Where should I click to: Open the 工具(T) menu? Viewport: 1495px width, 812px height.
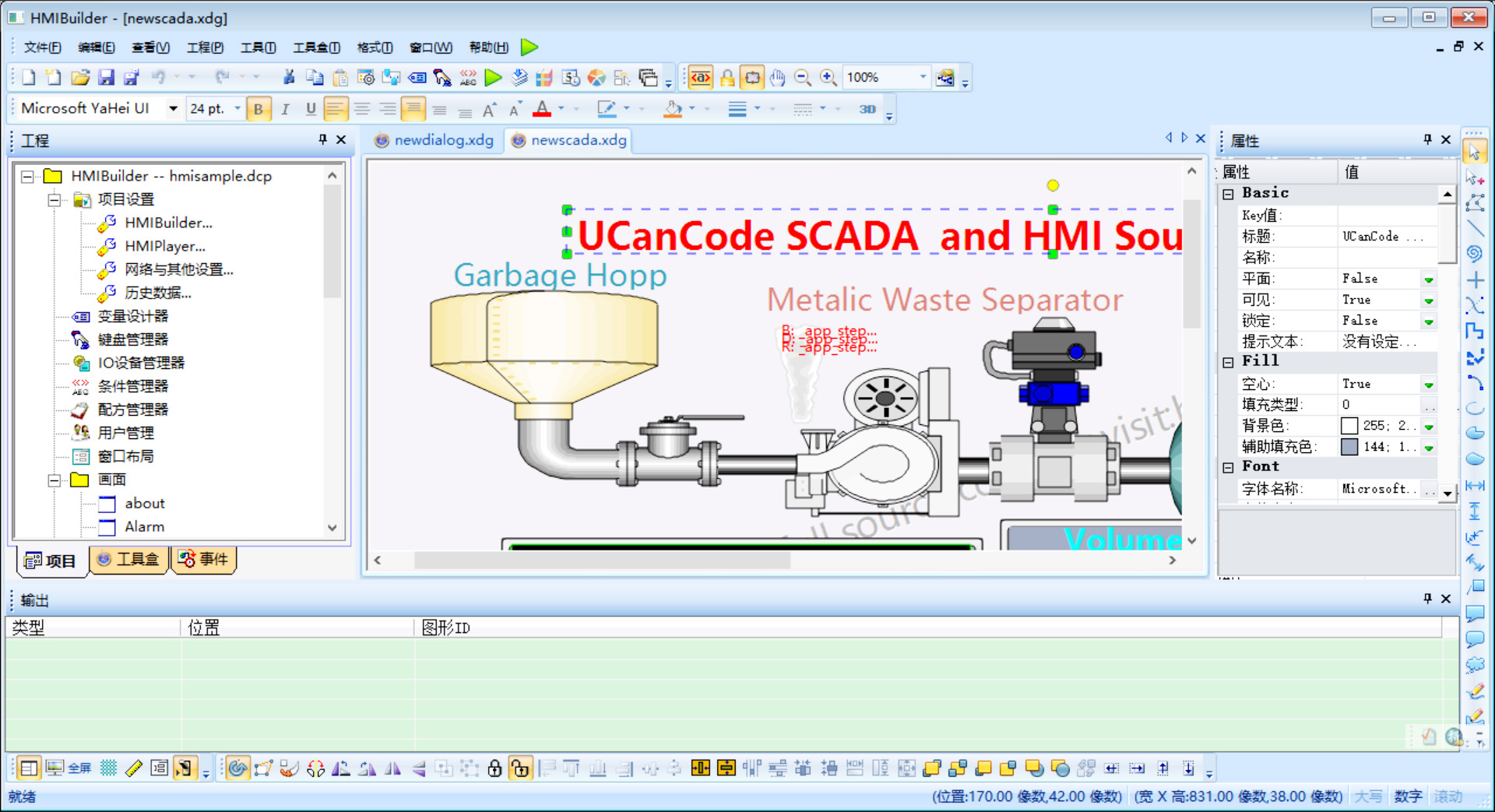(x=258, y=47)
